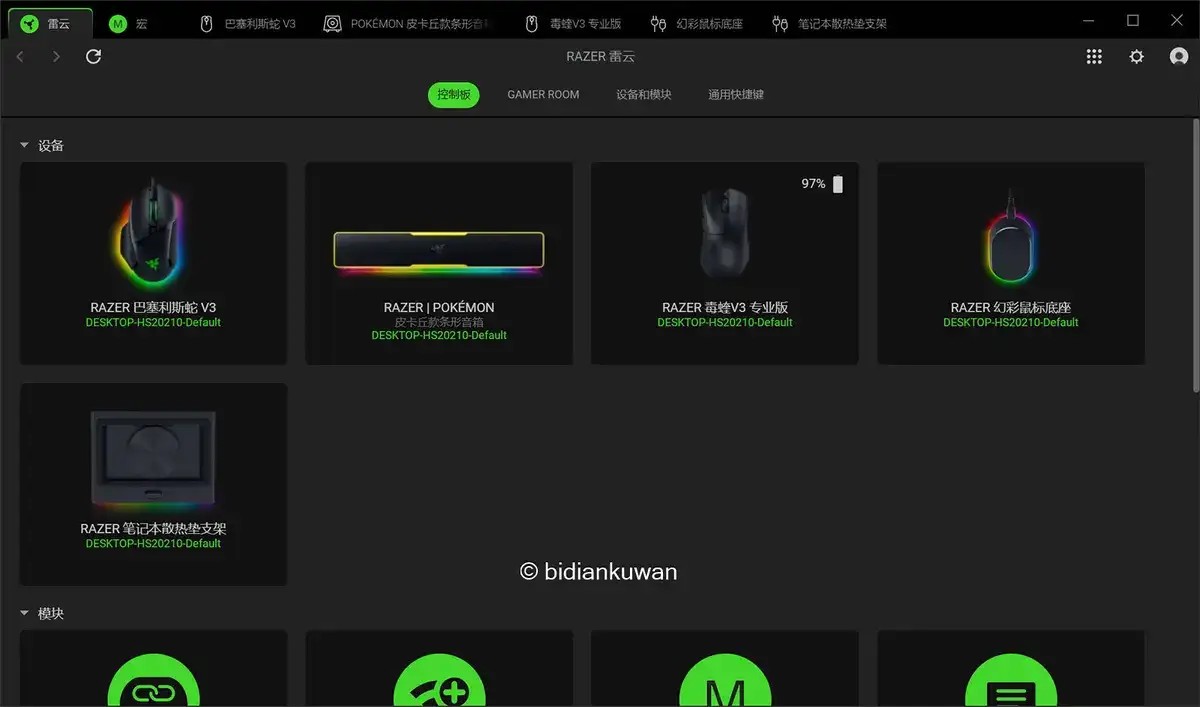This screenshot has width=1200, height=707.
Task: Click the profile text under 幻彩鼠标底座
Action: [x=1011, y=323]
